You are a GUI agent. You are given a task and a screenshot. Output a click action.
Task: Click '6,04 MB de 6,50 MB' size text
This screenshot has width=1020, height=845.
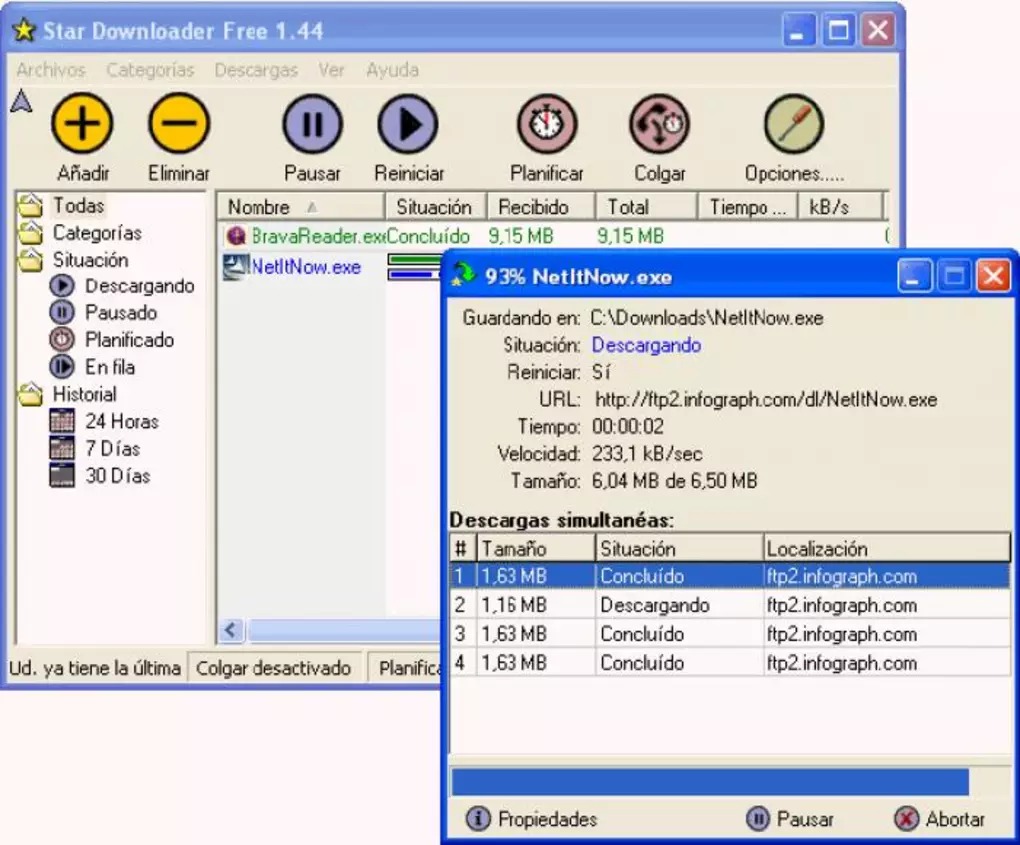[675, 481]
